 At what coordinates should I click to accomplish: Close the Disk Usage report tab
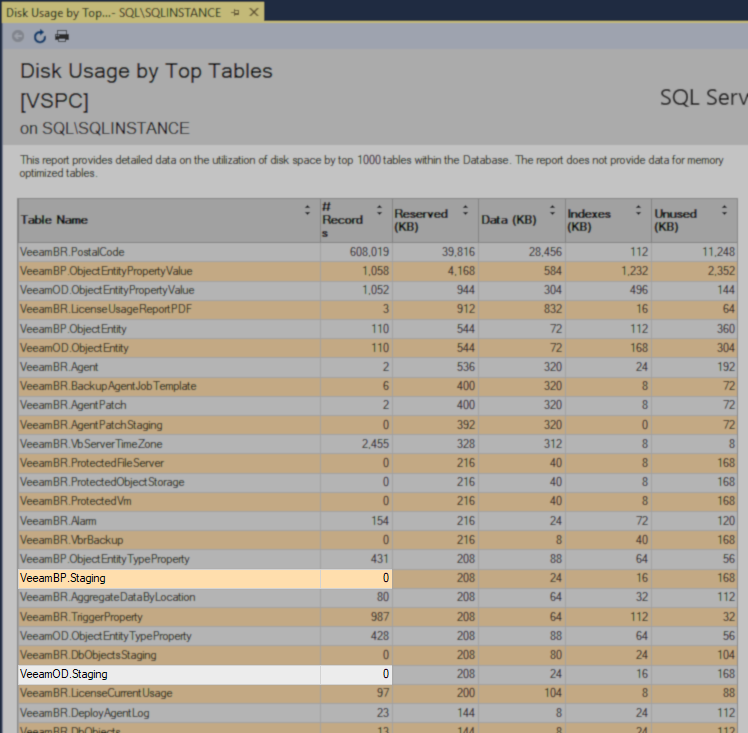click(254, 12)
